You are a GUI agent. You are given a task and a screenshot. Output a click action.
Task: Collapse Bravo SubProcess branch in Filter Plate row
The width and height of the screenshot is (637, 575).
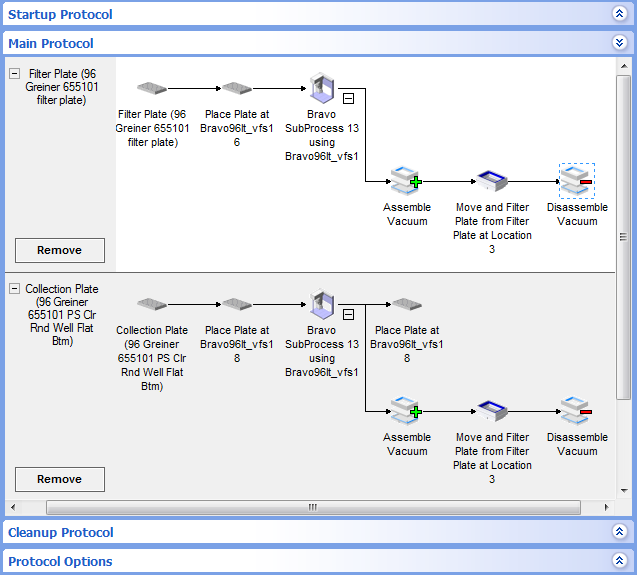[x=347, y=98]
